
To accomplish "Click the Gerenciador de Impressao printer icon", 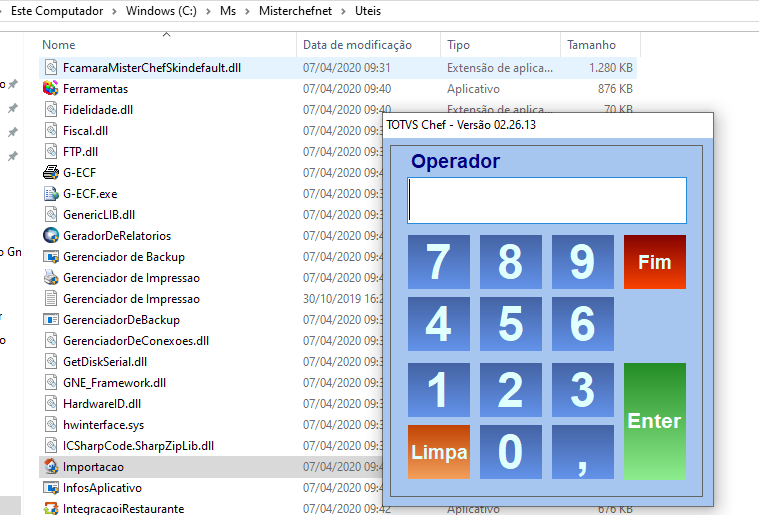I will (x=51, y=278).
